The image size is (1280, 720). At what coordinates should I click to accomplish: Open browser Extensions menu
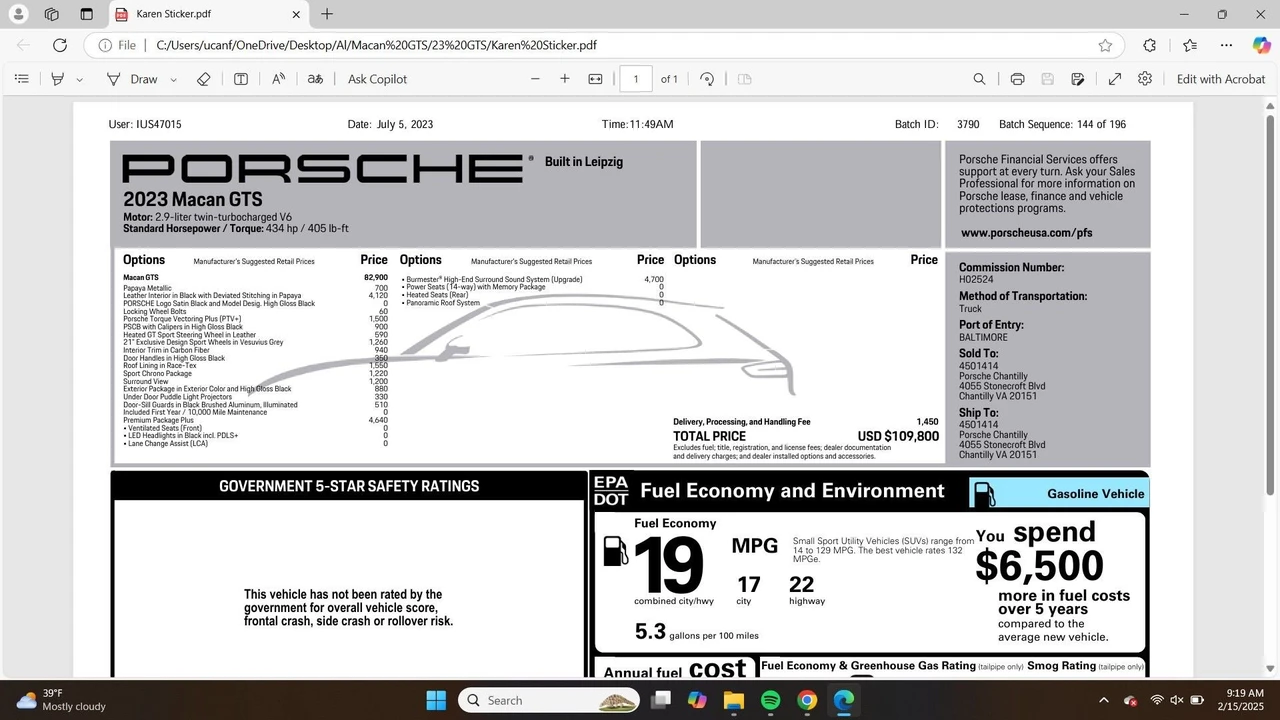click(1150, 45)
